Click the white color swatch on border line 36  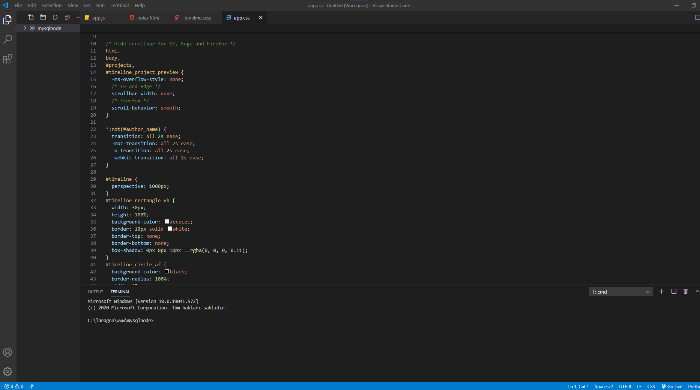pyautogui.click(x=170, y=228)
